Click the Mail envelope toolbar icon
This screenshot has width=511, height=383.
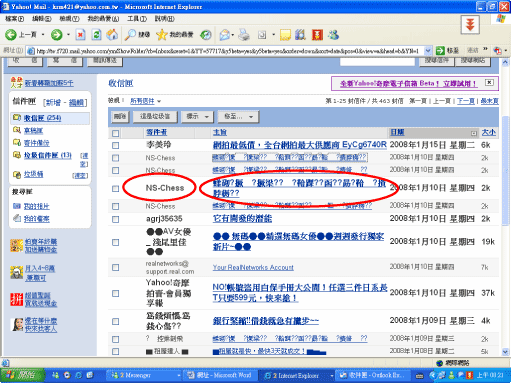pos(225,35)
